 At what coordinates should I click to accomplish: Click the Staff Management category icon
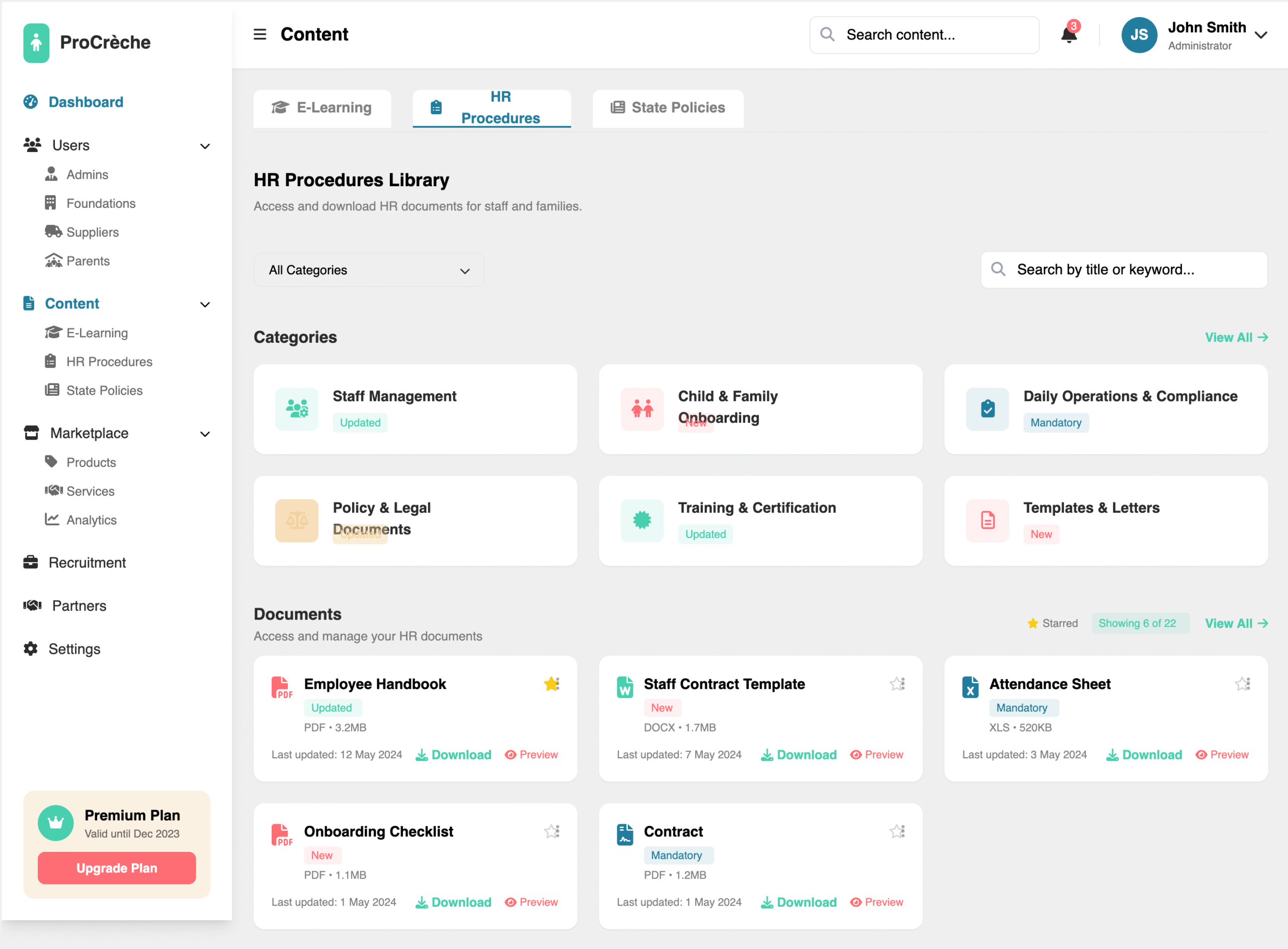(x=296, y=409)
